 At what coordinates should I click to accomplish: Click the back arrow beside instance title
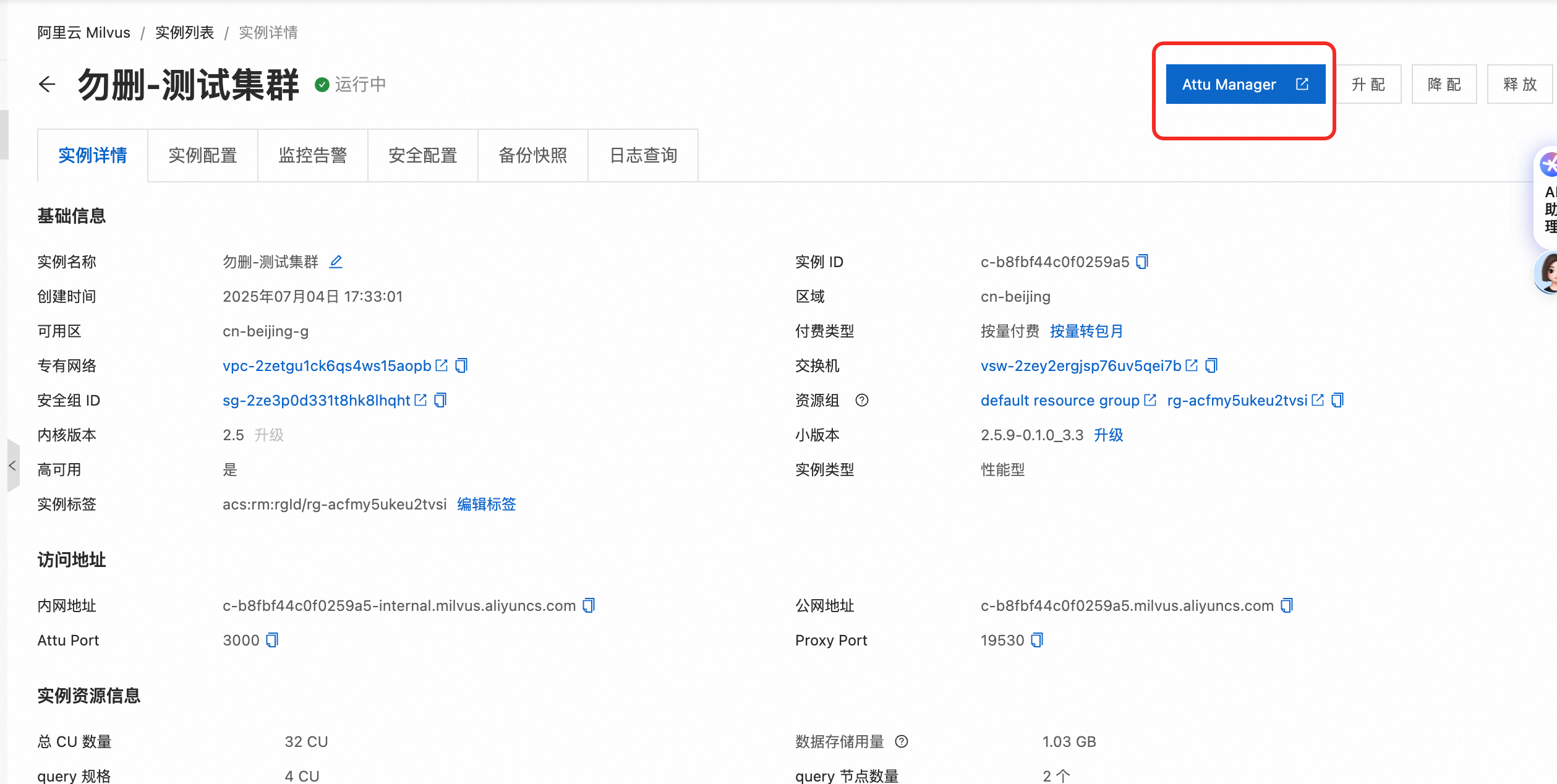tap(47, 84)
